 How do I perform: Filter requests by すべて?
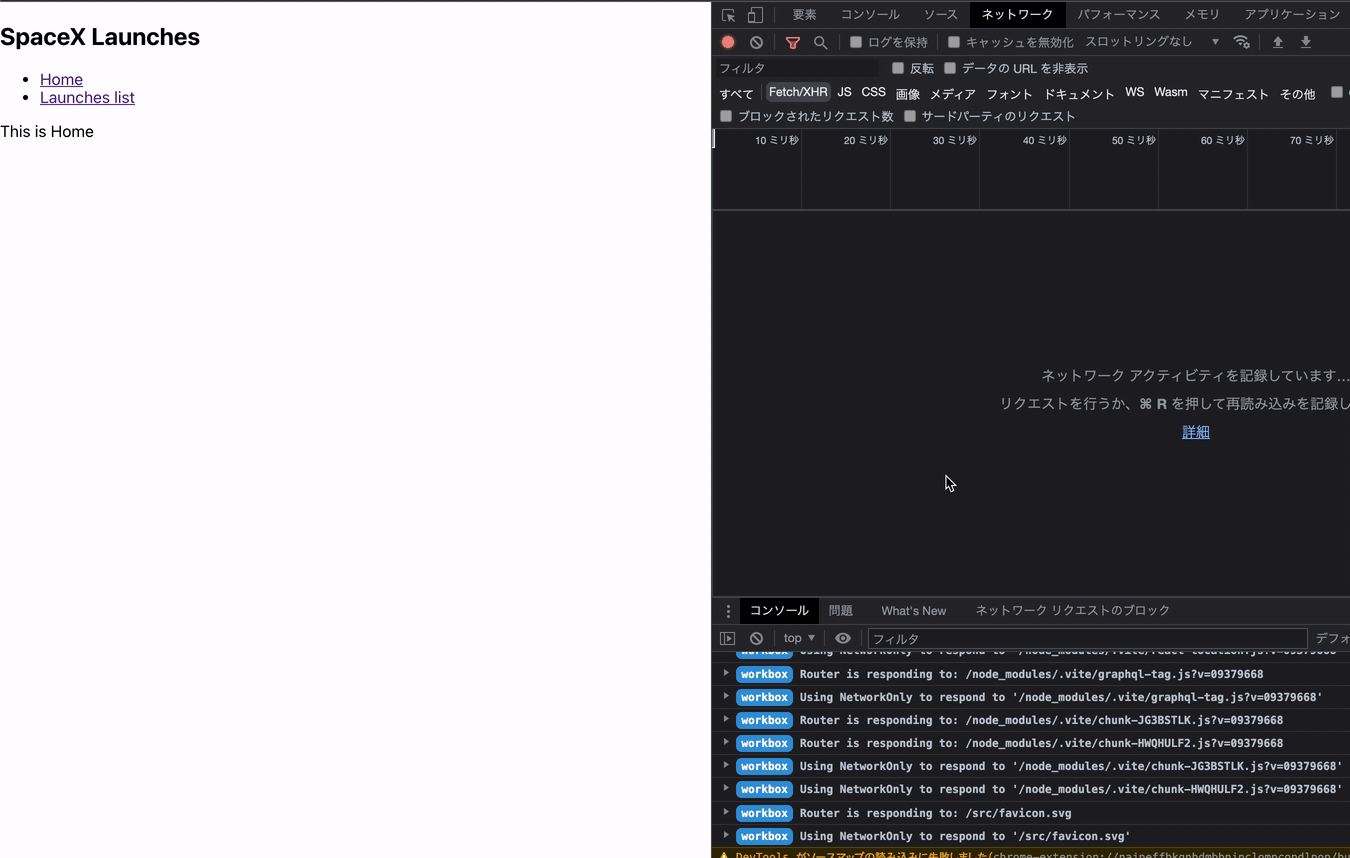(x=736, y=93)
